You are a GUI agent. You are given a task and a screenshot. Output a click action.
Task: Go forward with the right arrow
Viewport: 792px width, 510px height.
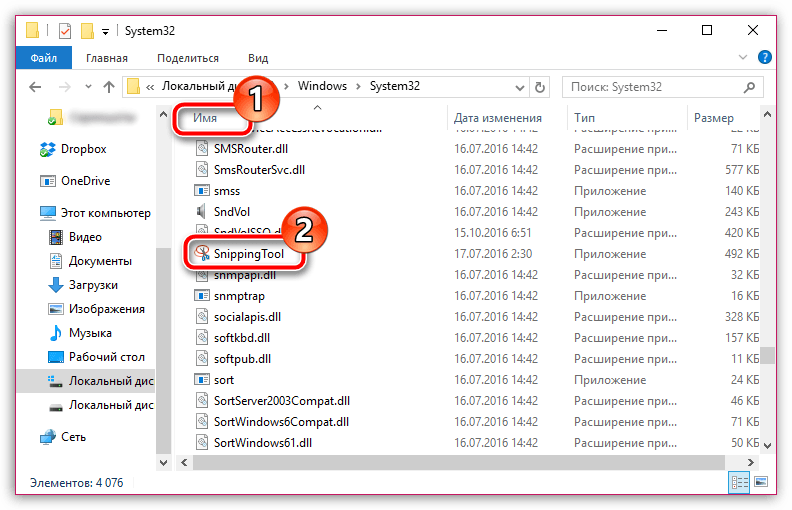tap(65, 87)
